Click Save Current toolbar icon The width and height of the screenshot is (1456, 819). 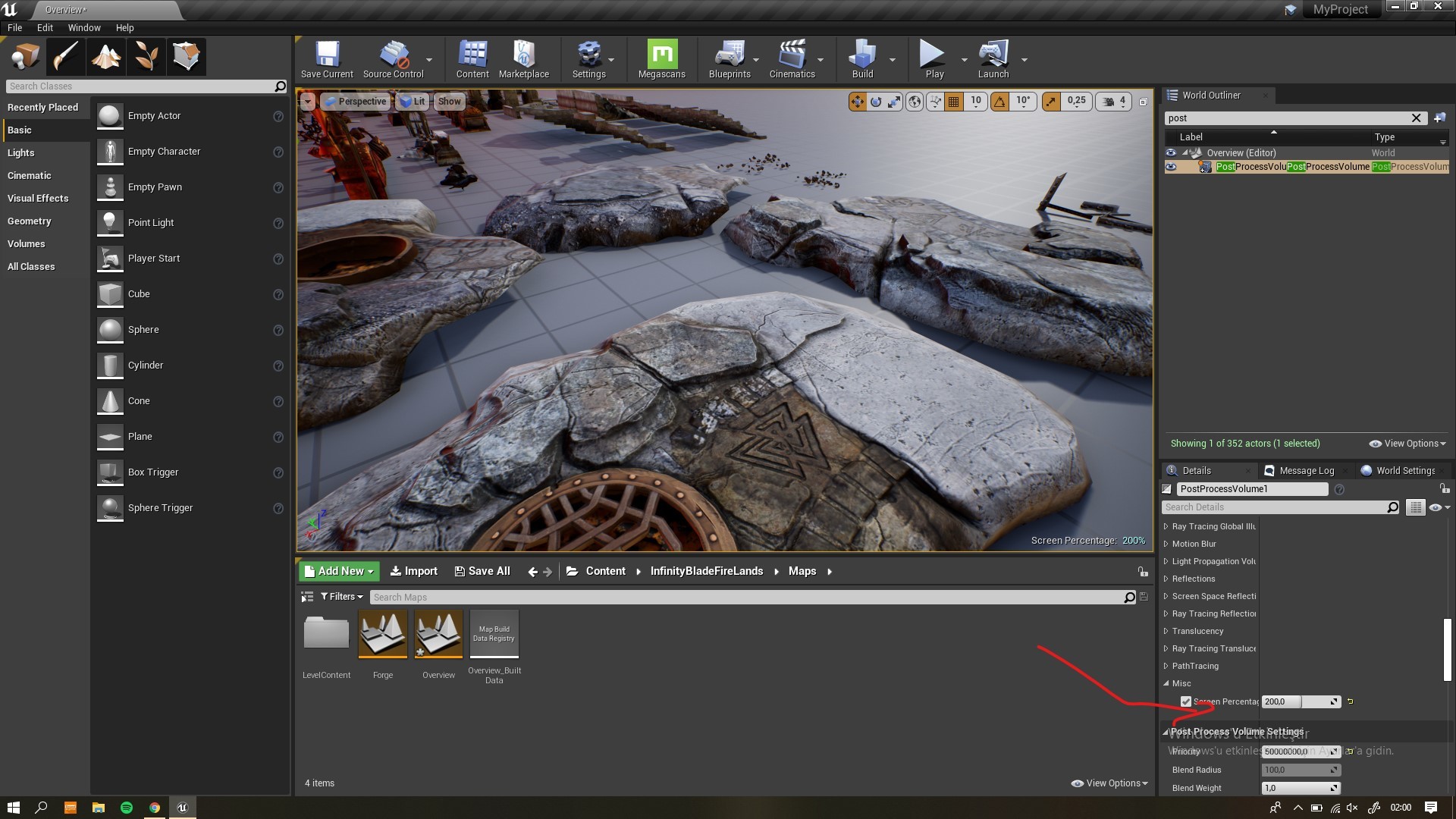pos(327,59)
